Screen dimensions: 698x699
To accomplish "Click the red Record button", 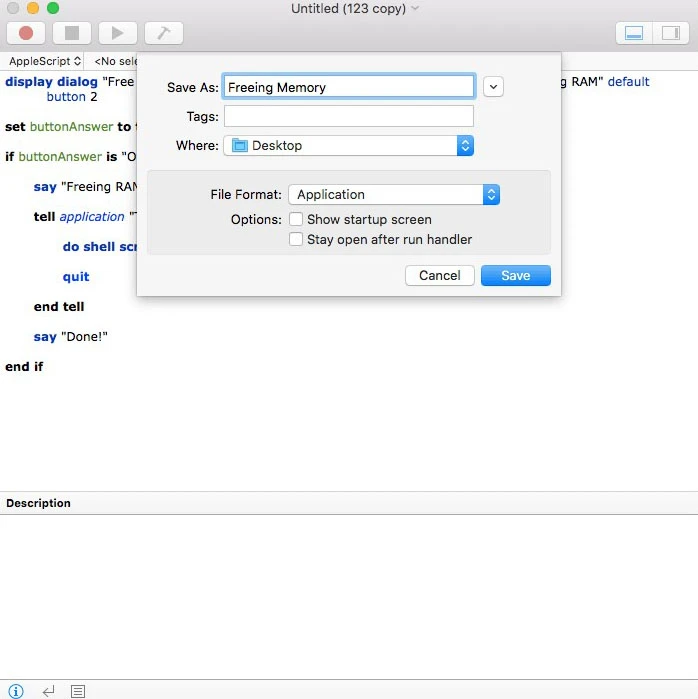I will tap(26, 33).
